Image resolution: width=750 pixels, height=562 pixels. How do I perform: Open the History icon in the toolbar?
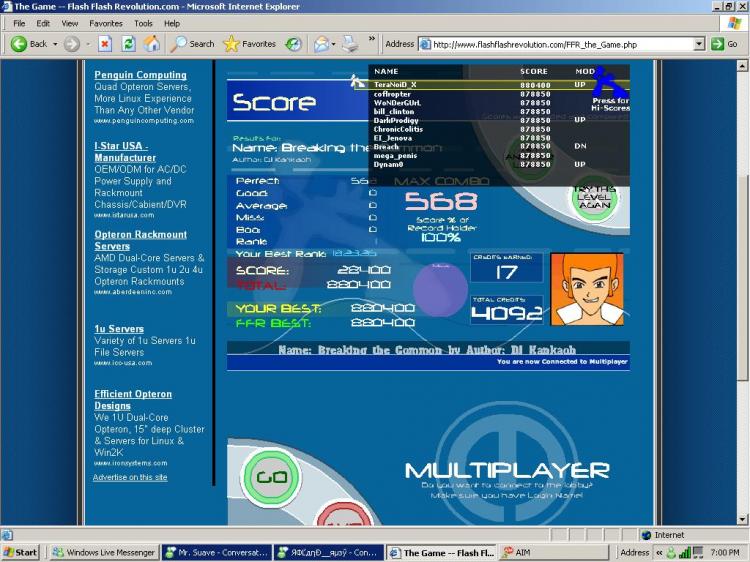(293, 44)
